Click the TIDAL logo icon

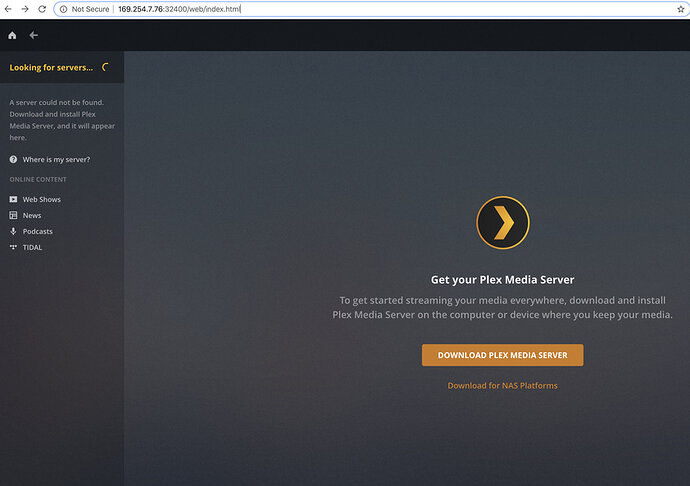pyautogui.click(x=13, y=247)
